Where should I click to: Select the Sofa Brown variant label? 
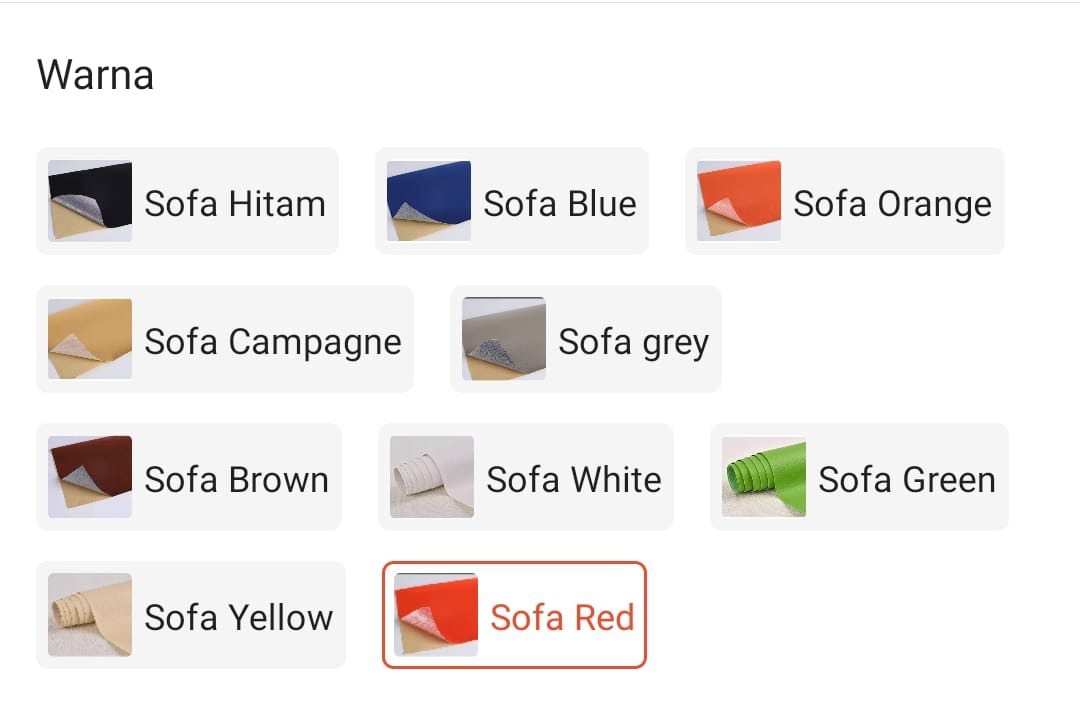coord(237,479)
